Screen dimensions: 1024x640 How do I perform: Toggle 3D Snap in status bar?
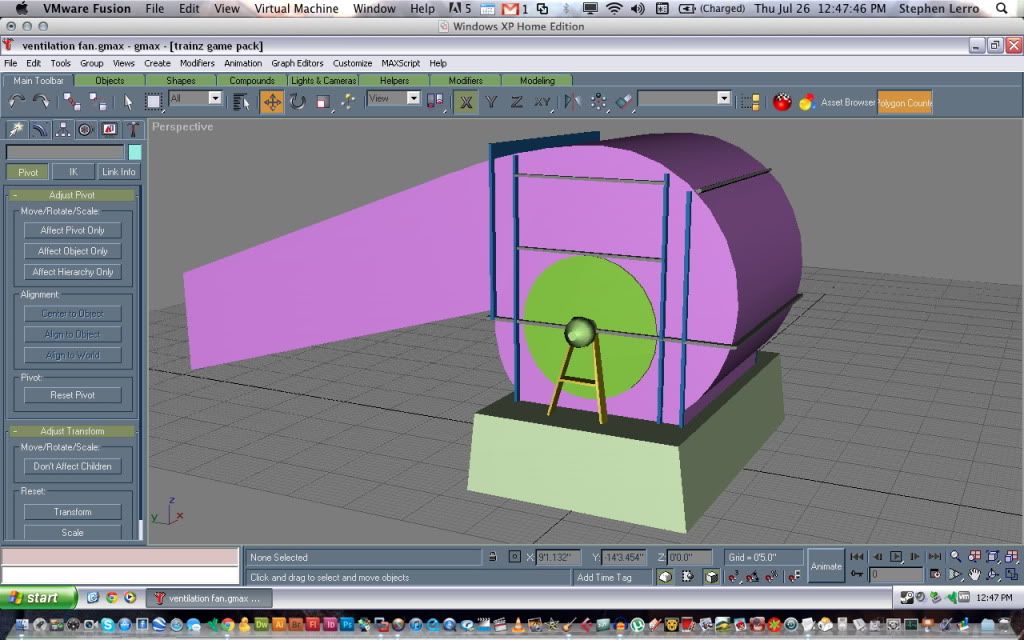pos(733,577)
